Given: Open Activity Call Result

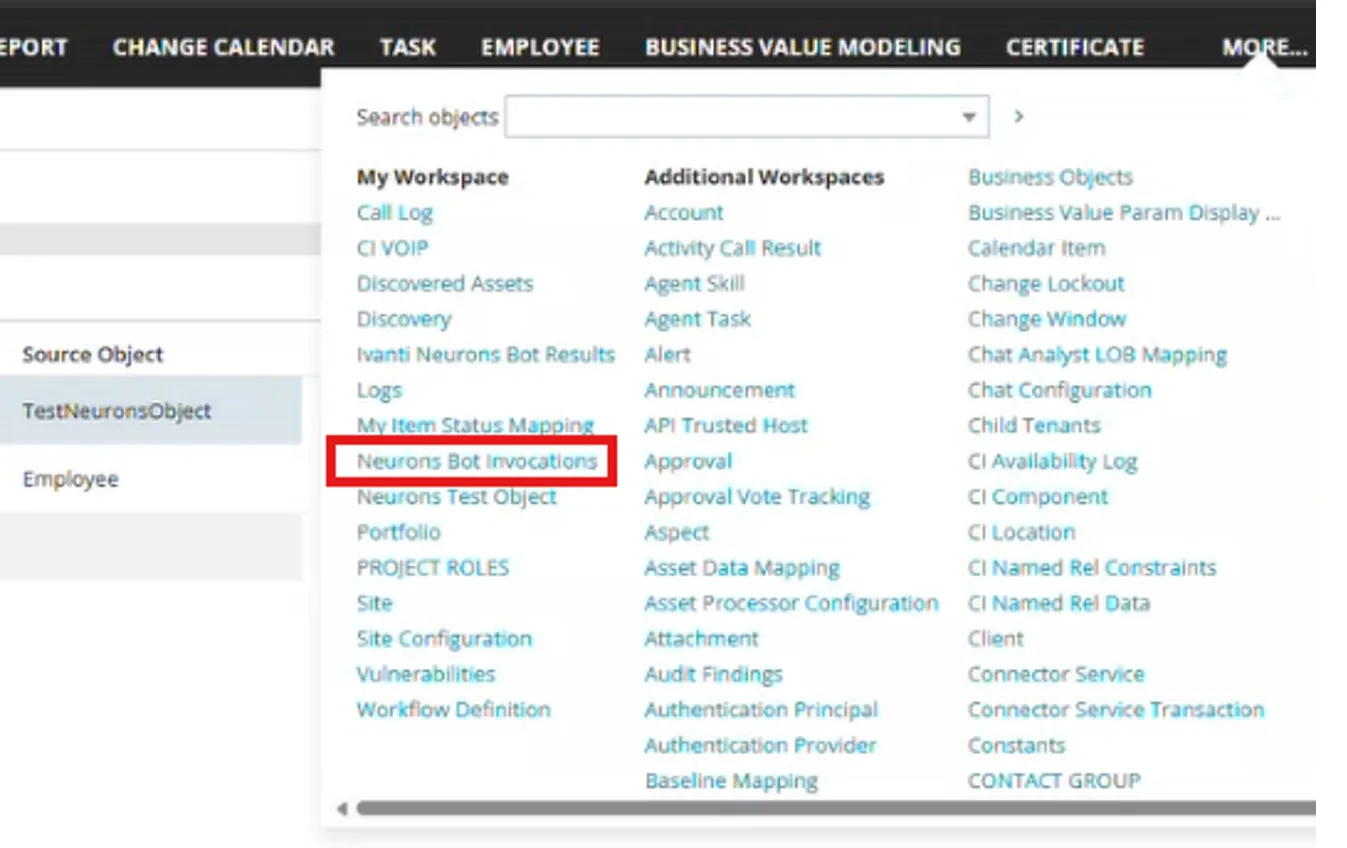Looking at the screenshot, I should (732, 248).
